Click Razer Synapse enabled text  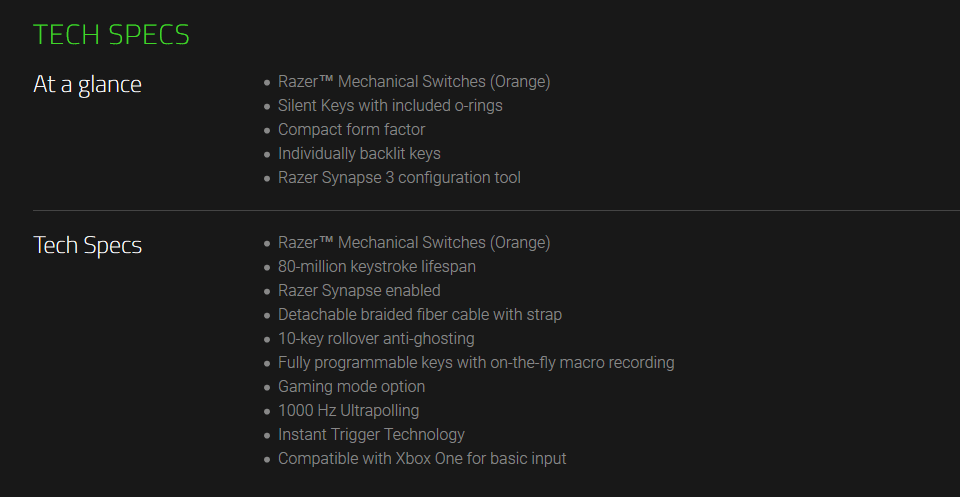coord(359,290)
